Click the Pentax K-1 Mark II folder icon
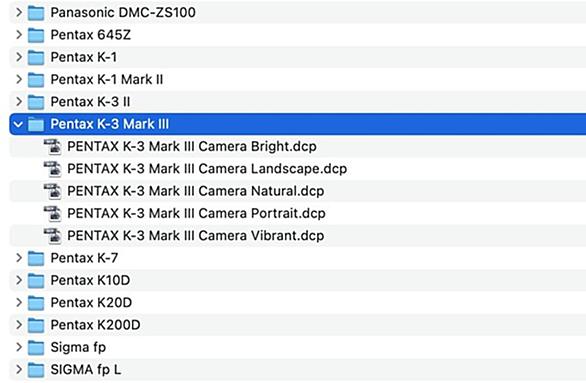 [36, 80]
